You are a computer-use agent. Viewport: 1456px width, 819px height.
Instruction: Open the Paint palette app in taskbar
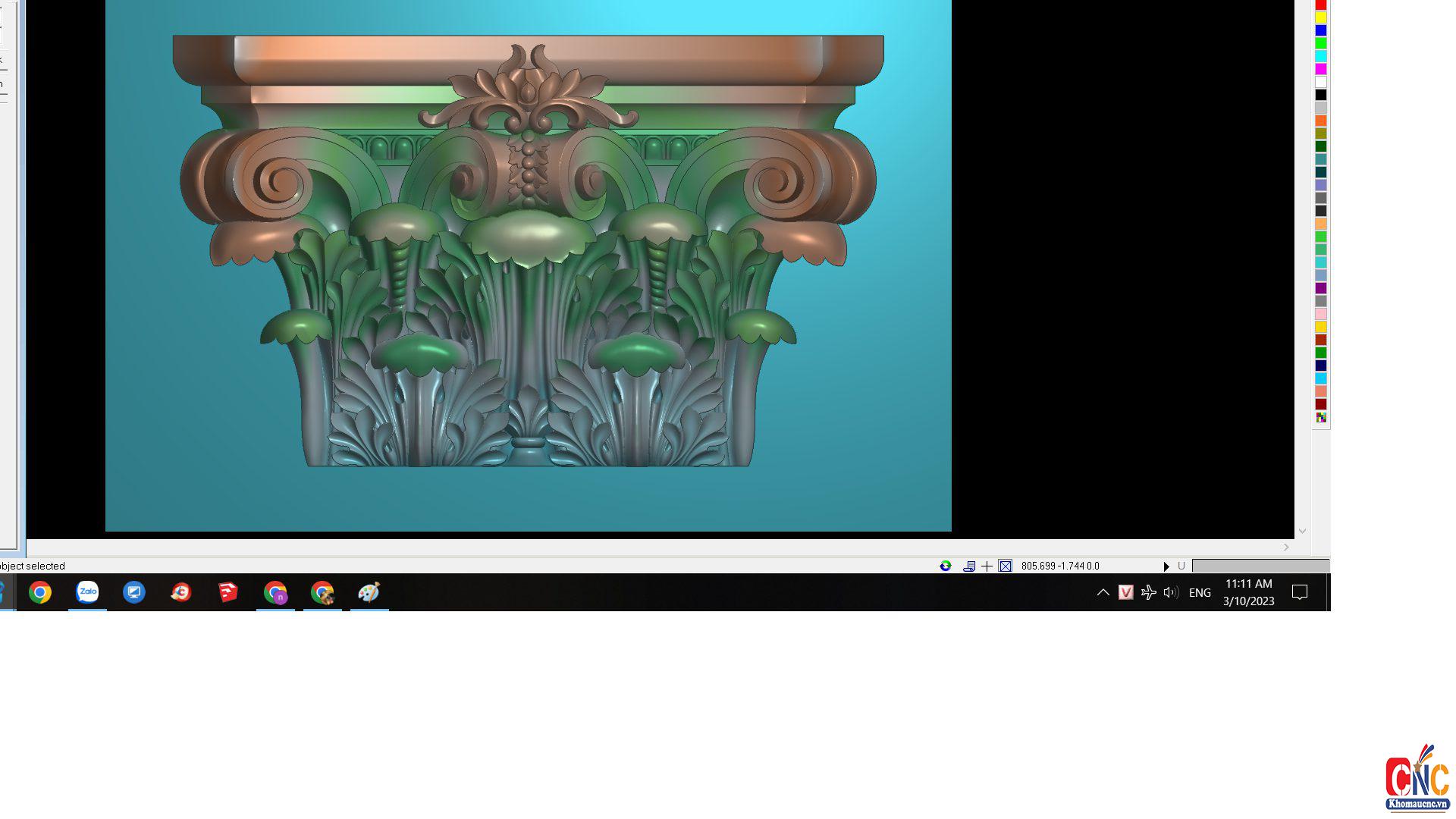pyautogui.click(x=369, y=592)
